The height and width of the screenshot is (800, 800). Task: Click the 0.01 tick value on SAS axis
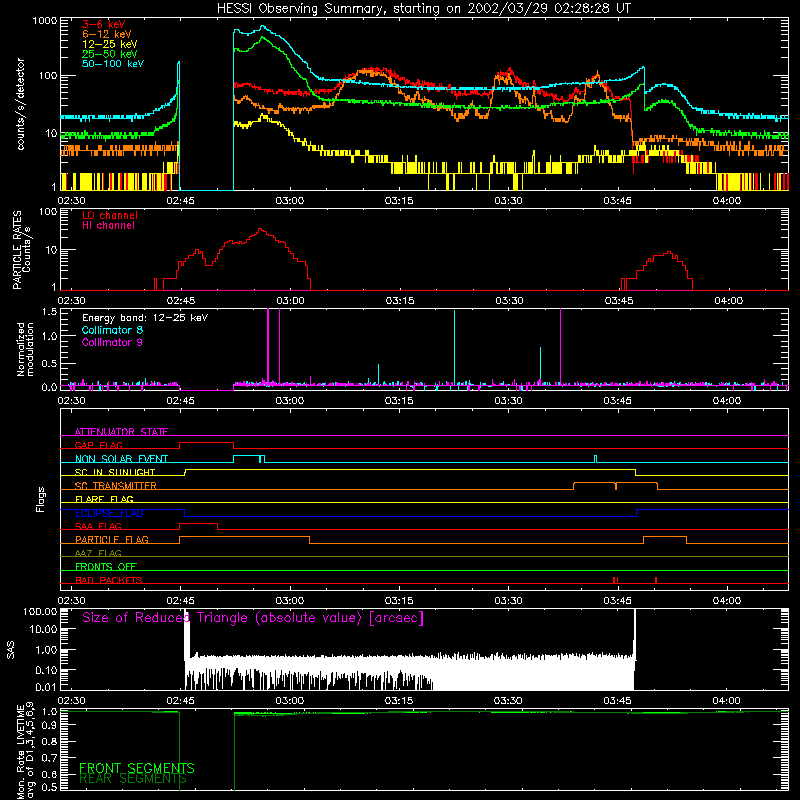(x=46, y=687)
